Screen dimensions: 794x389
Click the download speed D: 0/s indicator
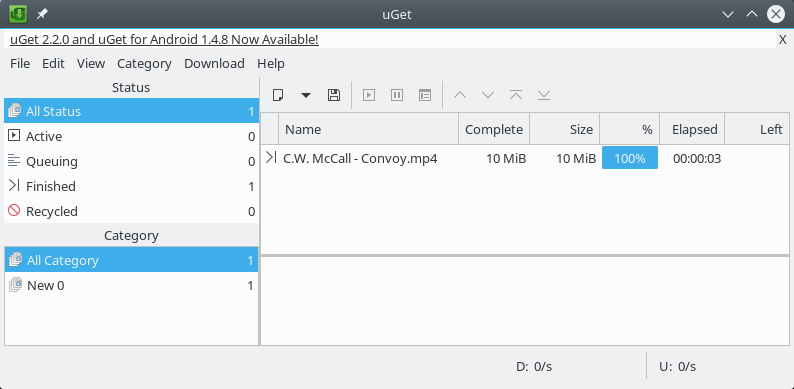coord(534,366)
